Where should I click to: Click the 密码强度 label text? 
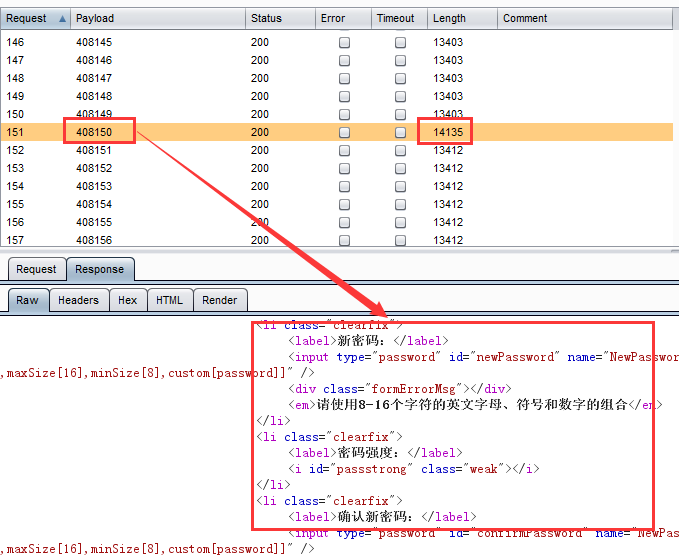pos(364,452)
